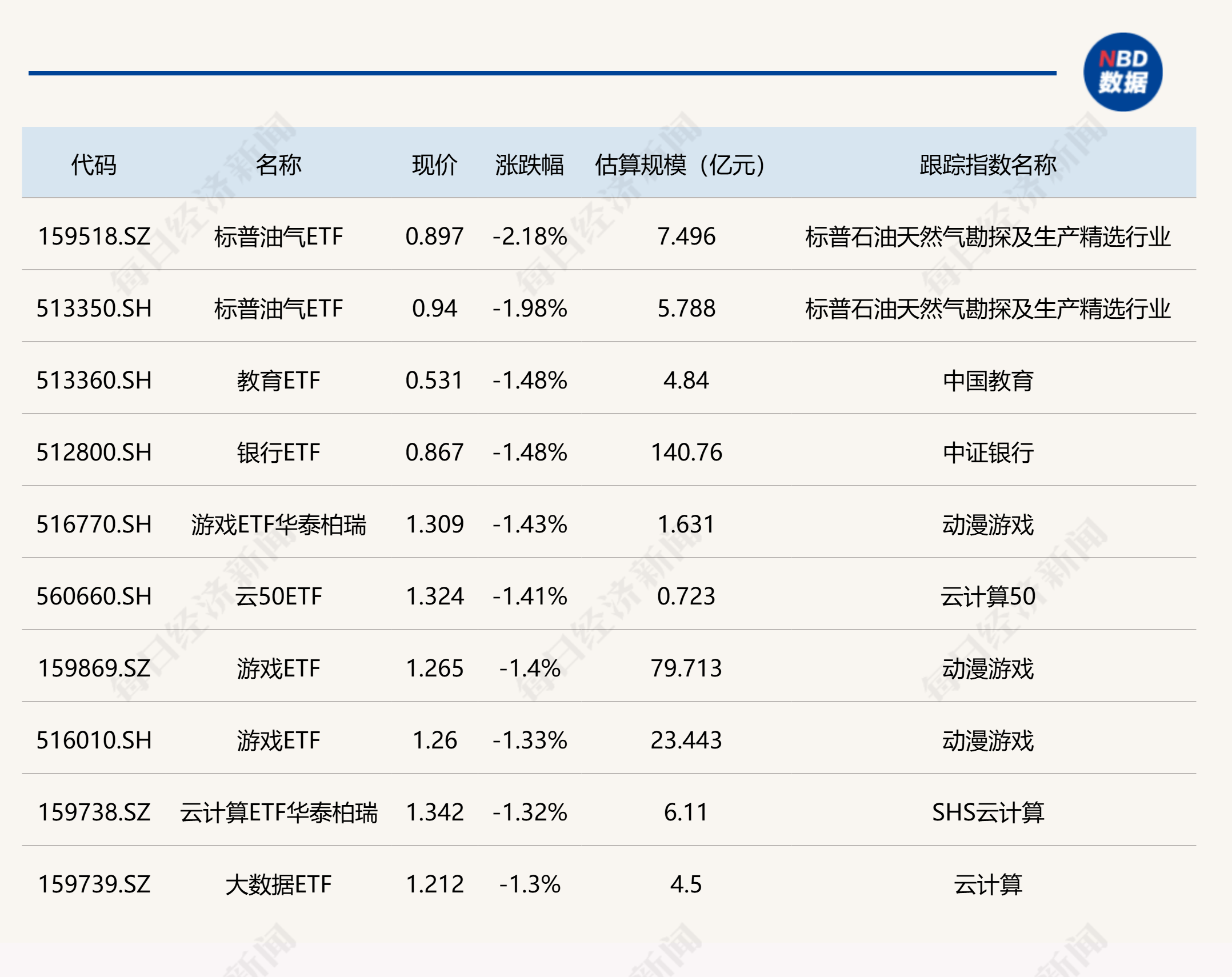
Task: Select code 516010.SH
Action: (94, 740)
